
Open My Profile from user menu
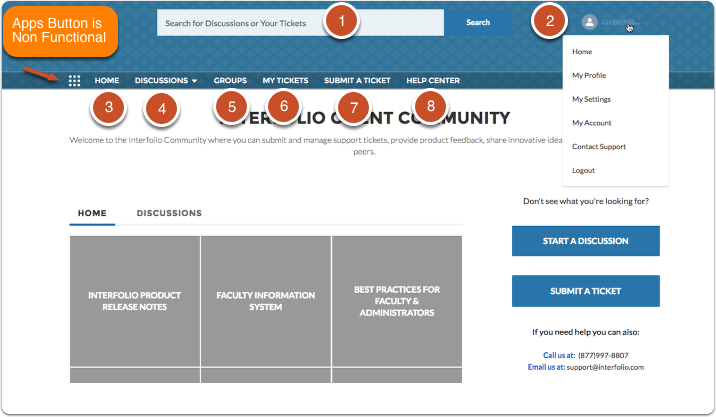589,75
